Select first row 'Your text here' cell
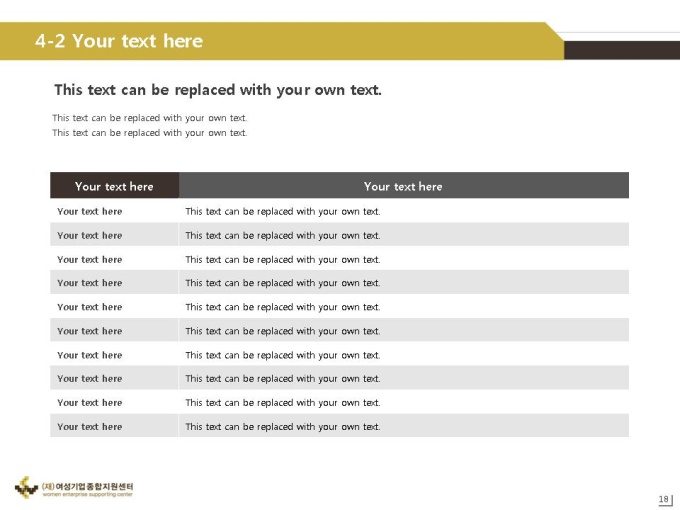 [x=114, y=211]
